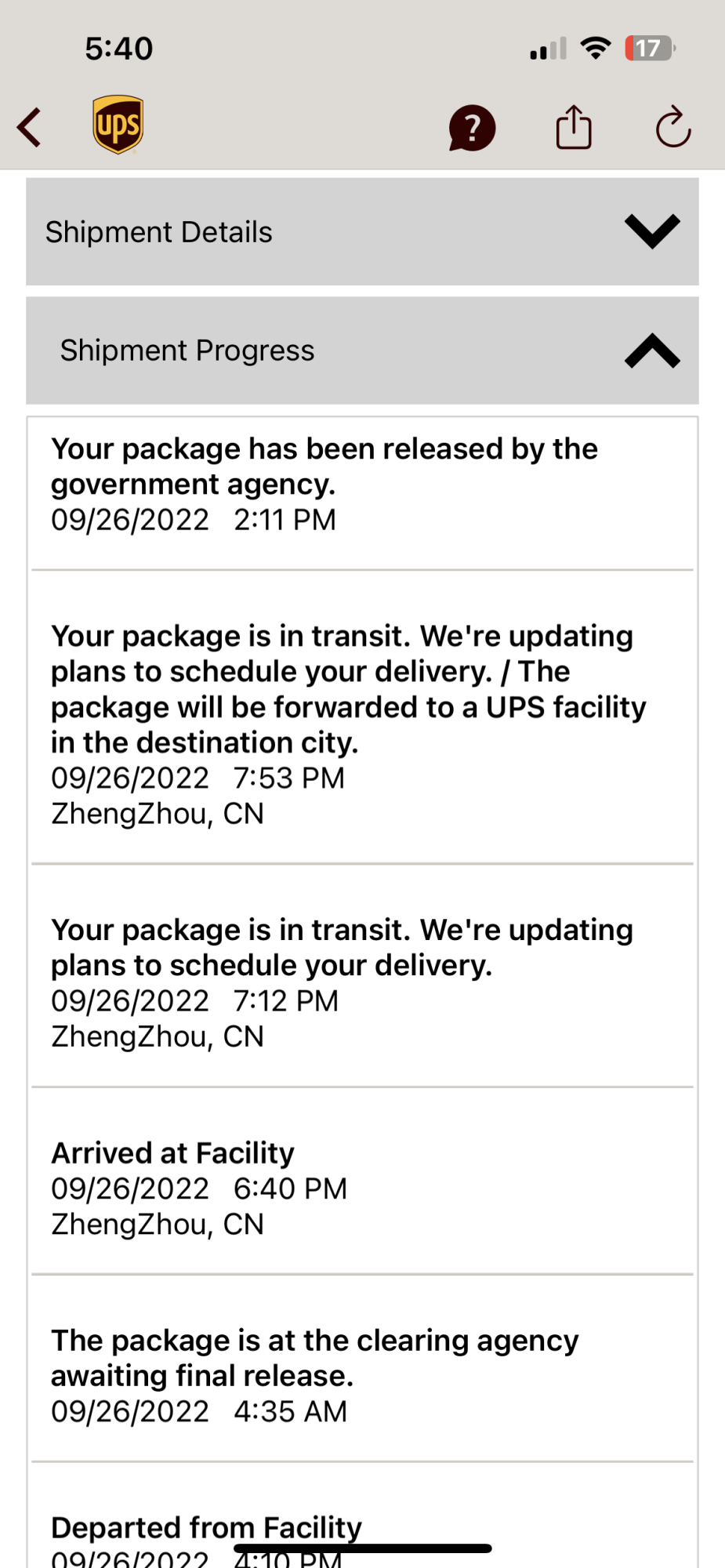
Task: Tap the cellular signal bars icon
Action: click(548, 49)
